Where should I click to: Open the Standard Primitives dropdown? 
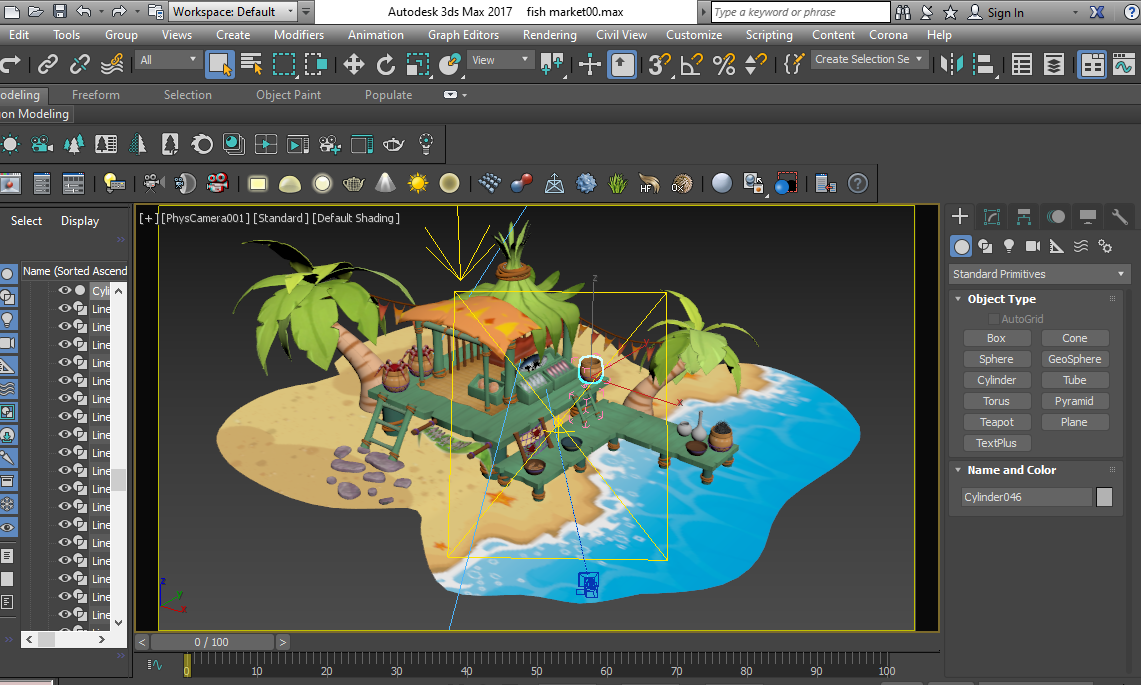coord(1038,274)
